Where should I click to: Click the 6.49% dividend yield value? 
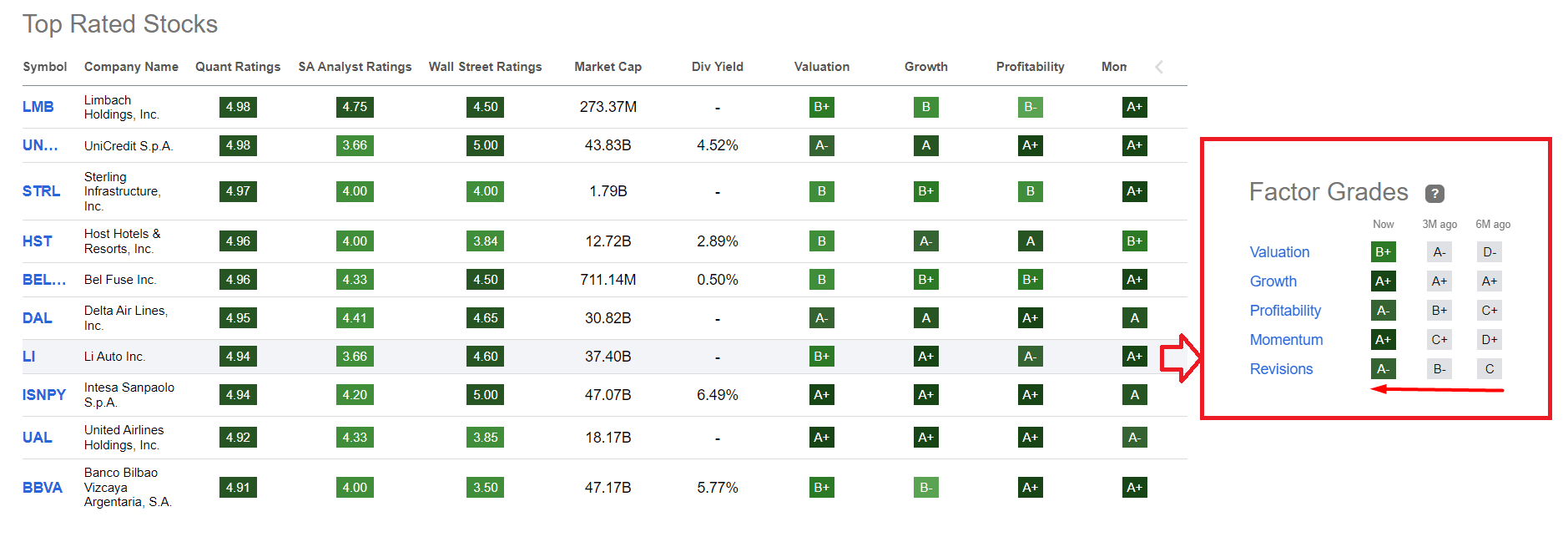pos(718,395)
